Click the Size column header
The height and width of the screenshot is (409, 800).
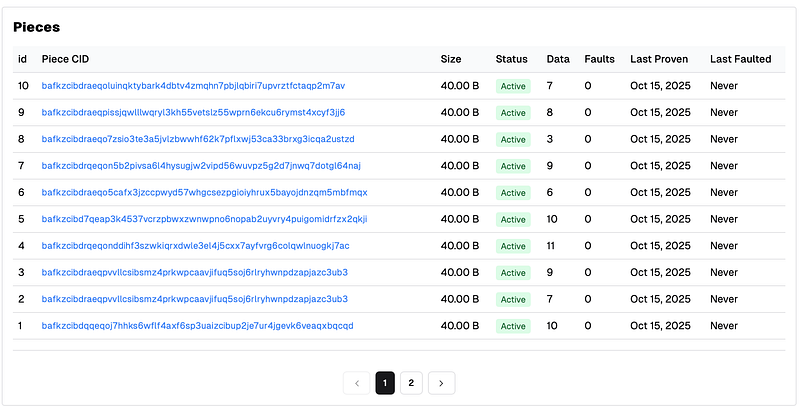[451, 59]
